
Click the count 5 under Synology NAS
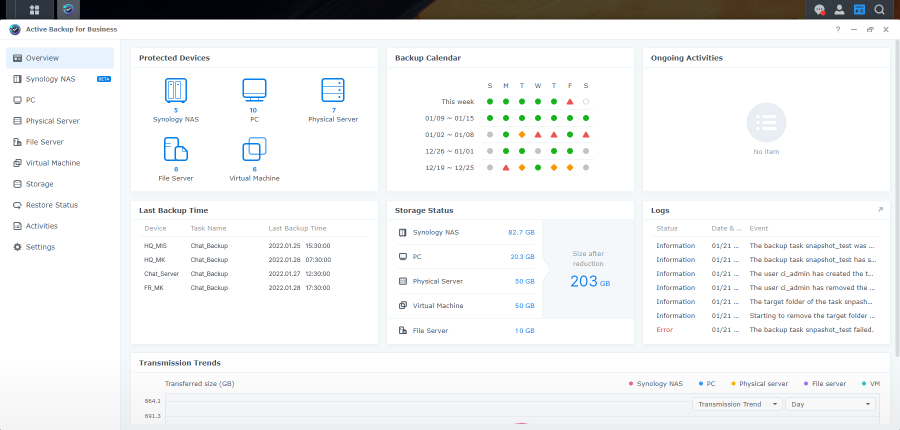176,110
